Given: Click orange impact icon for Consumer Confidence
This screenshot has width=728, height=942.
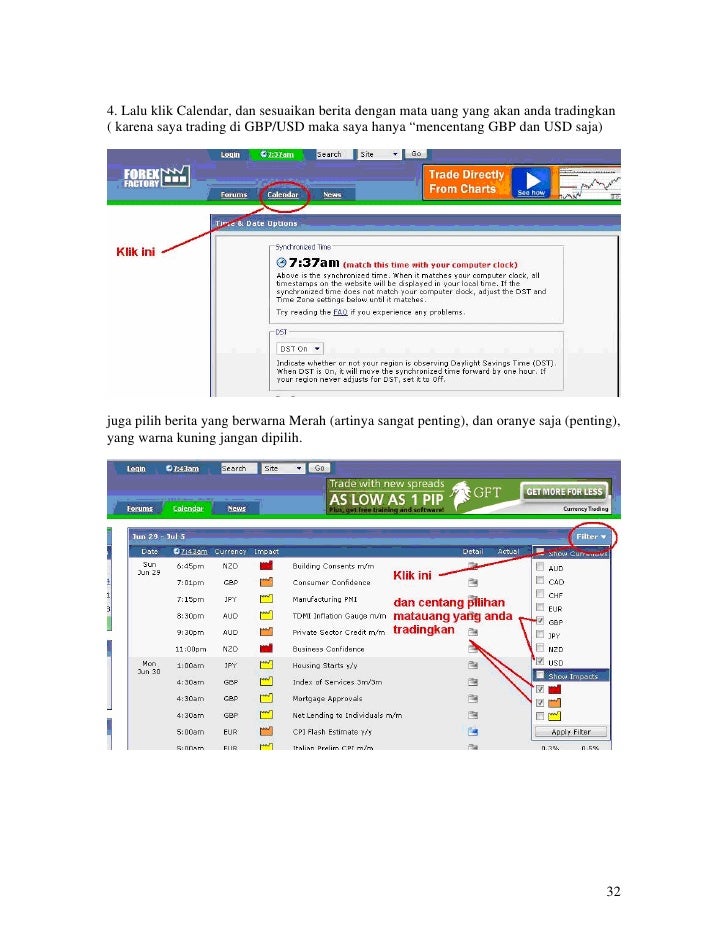Looking at the screenshot, I should [x=266, y=582].
